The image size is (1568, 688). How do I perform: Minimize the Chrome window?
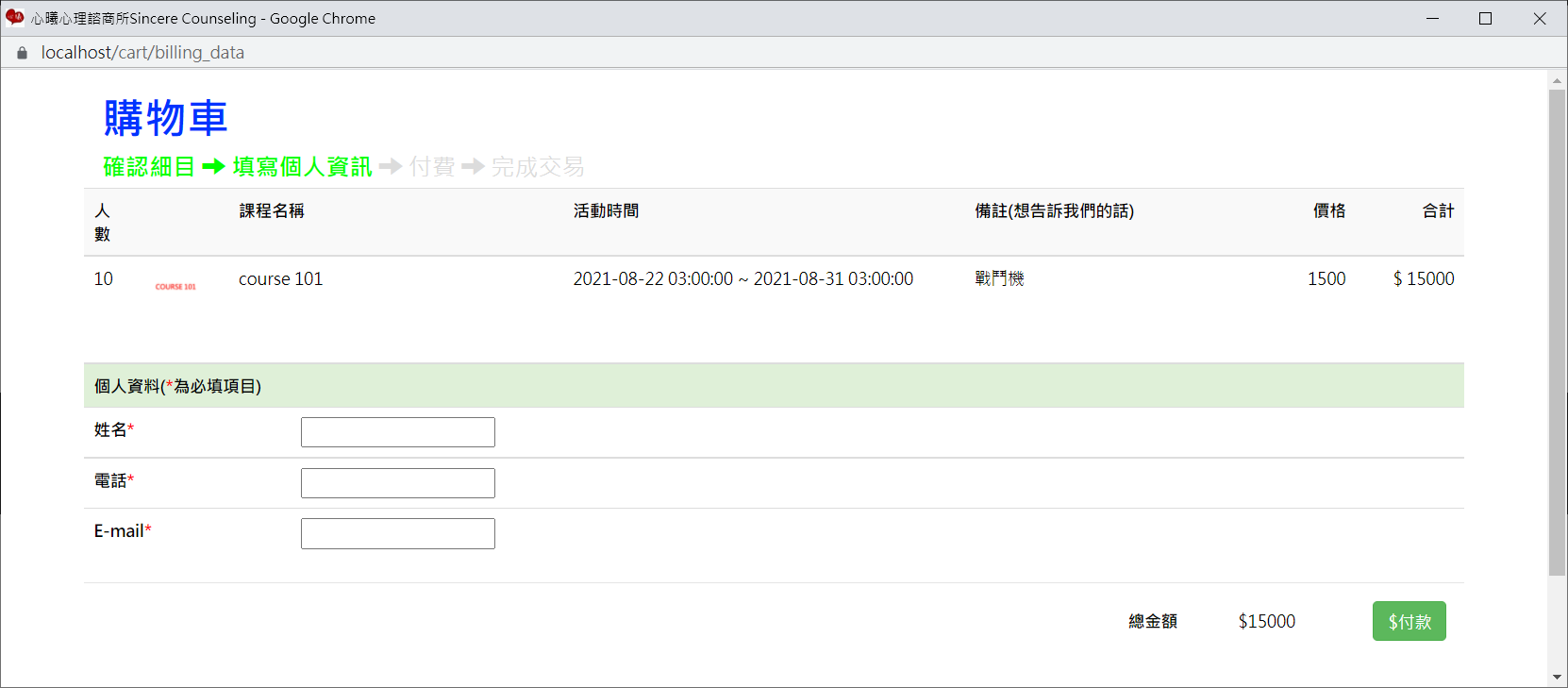[1432, 18]
